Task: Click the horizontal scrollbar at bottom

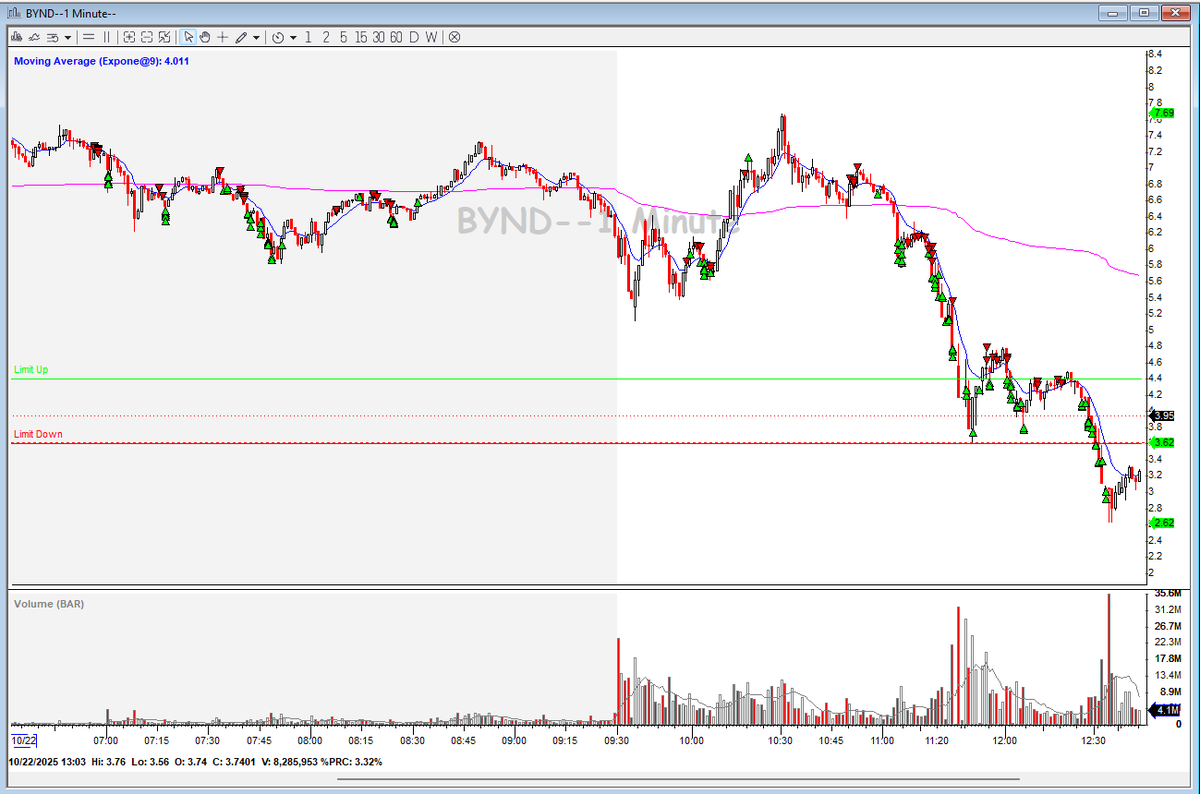Action: coord(679,779)
